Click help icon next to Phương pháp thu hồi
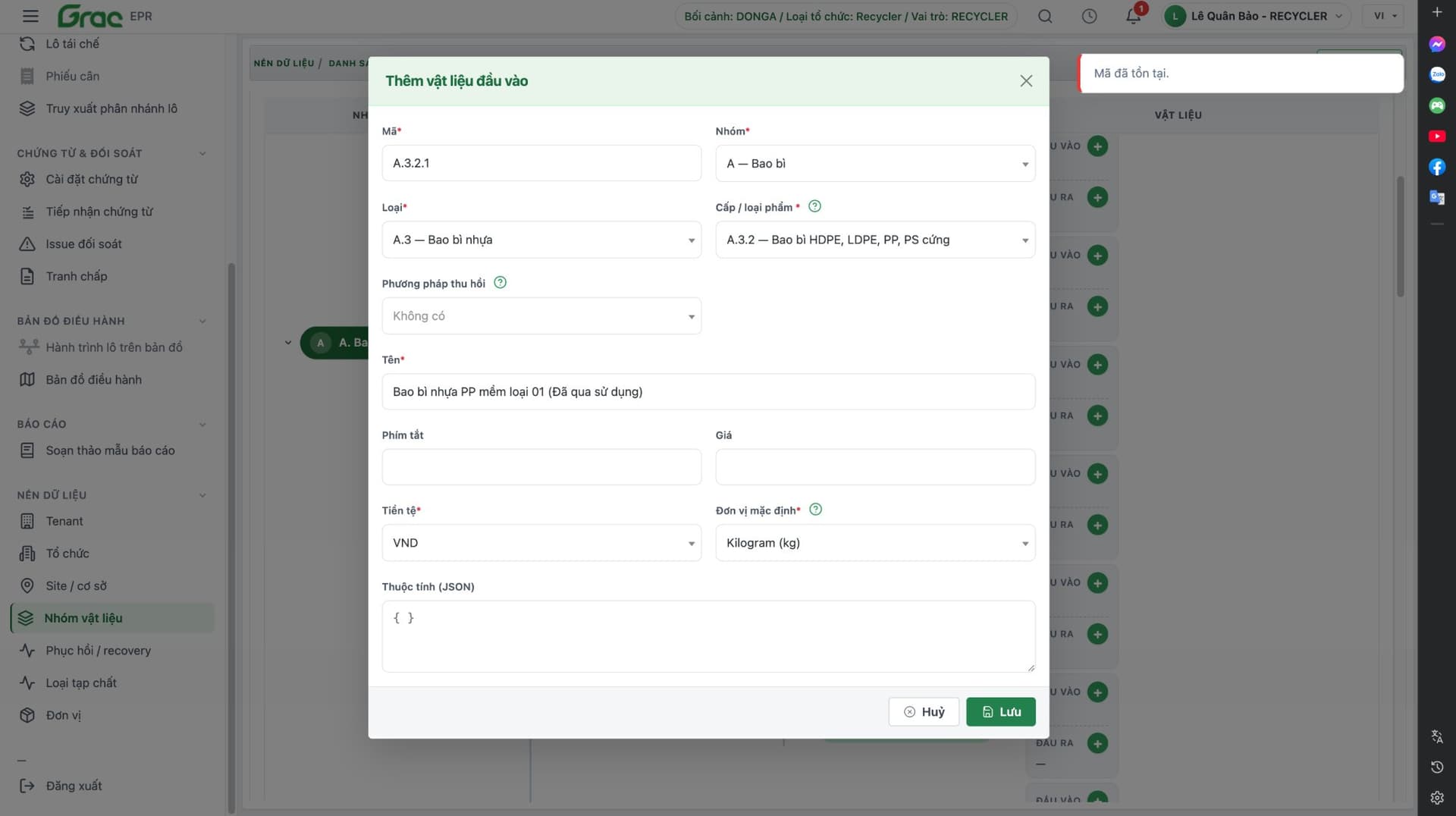 coord(500,283)
